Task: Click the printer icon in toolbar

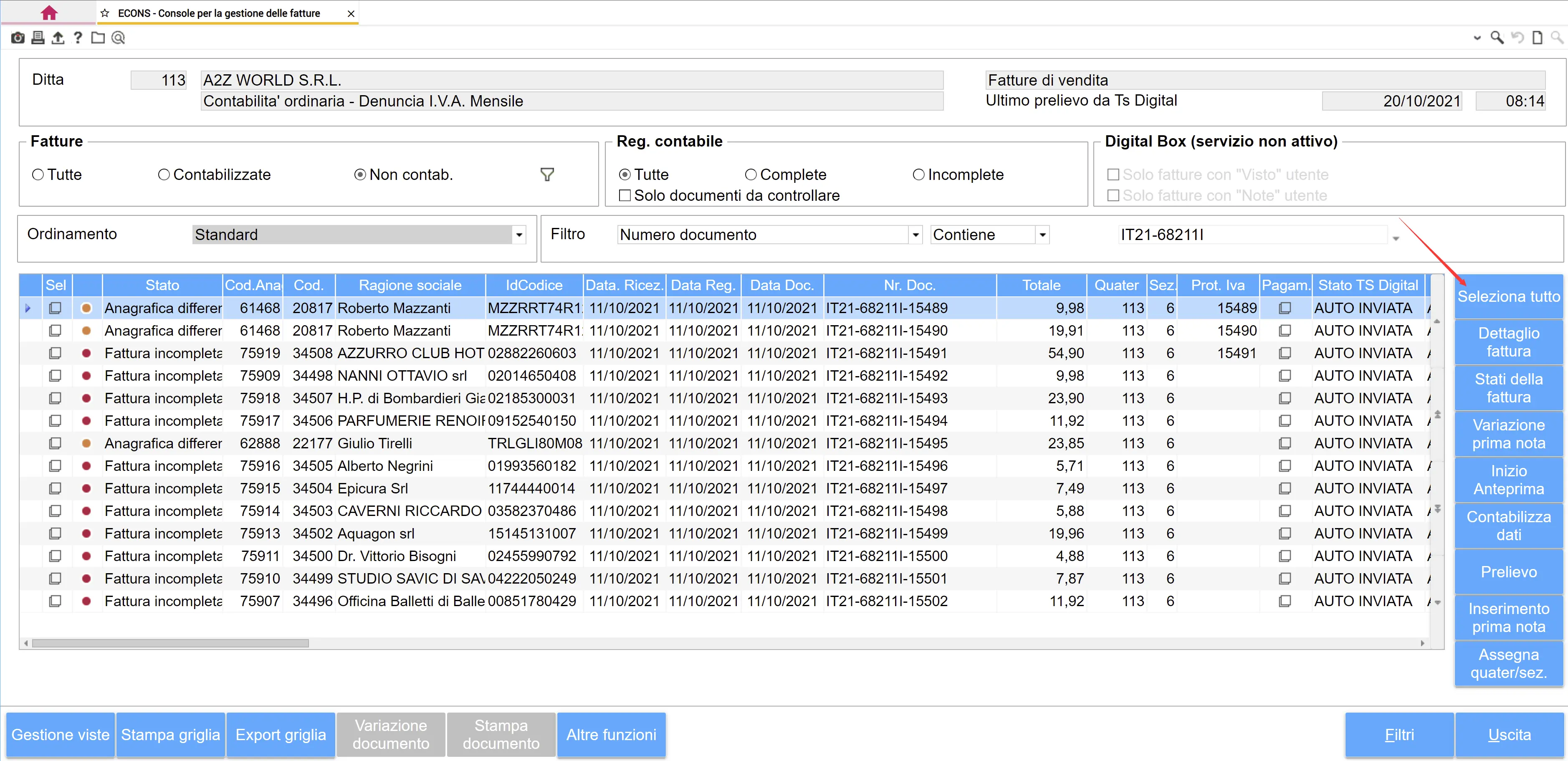Action: (38, 38)
